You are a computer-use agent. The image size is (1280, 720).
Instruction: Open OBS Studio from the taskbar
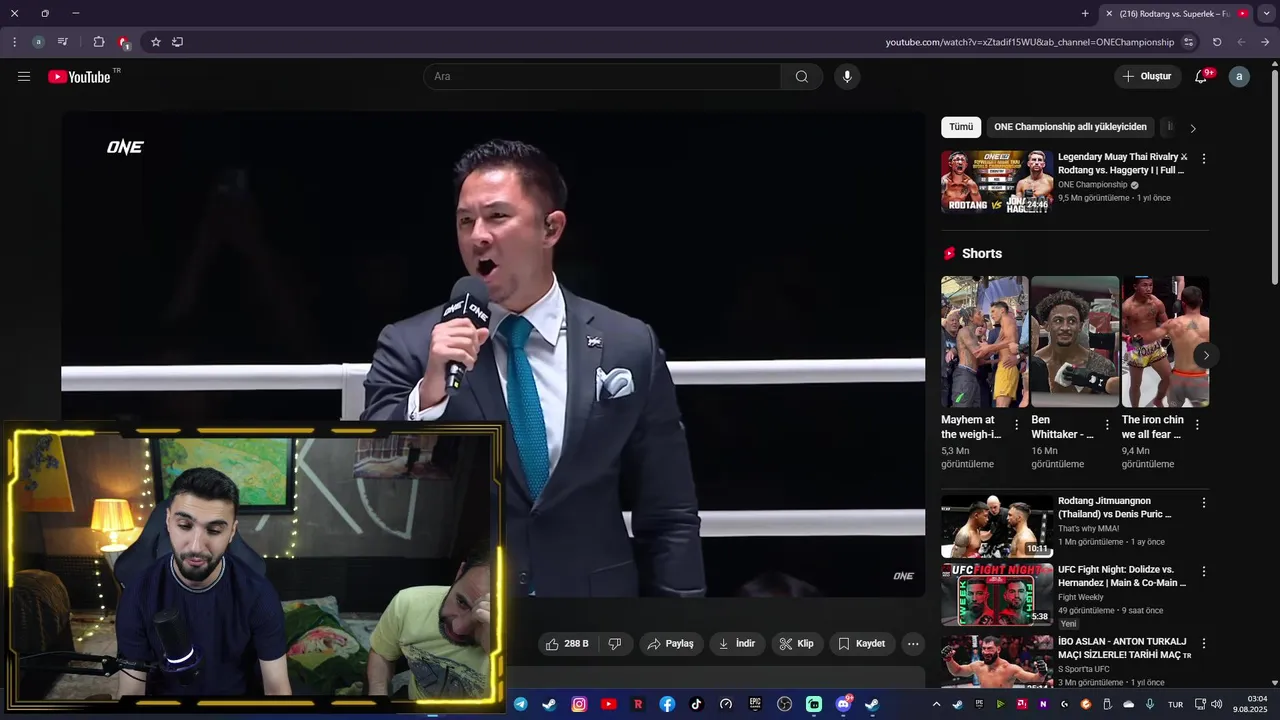pos(784,704)
